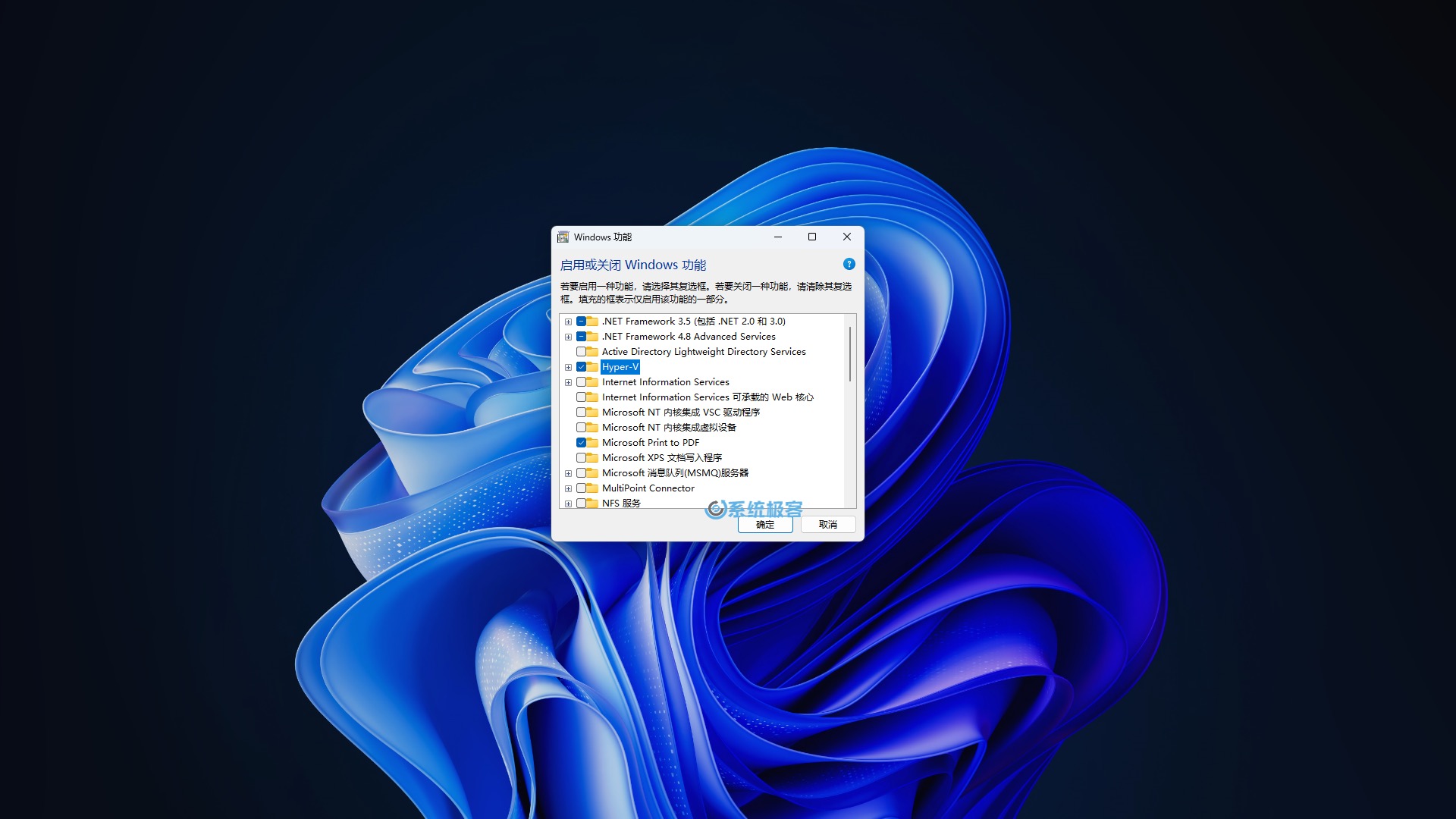Click folder icon beside MultiPoint Connector
The height and width of the screenshot is (819, 1456).
tap(592, 488)
